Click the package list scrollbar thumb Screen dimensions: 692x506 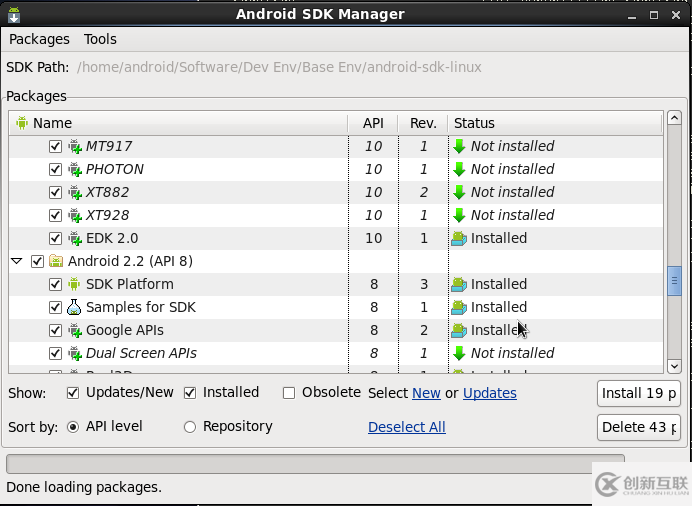[674, 281]
